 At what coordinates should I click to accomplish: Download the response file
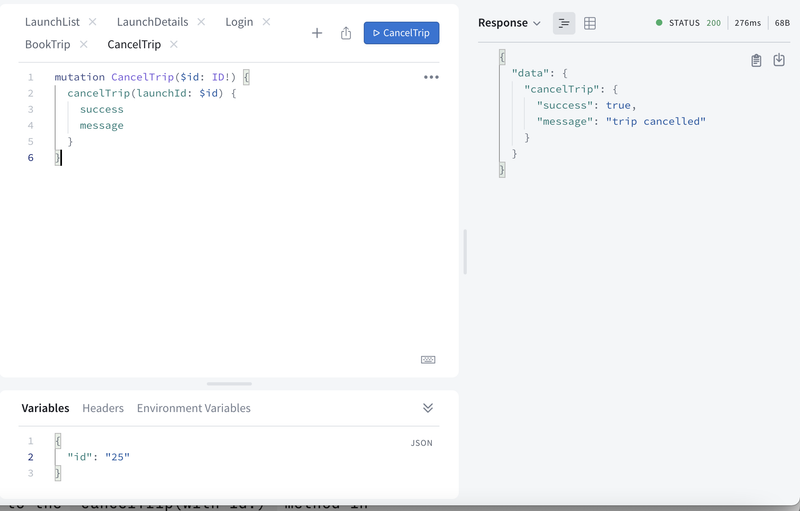[779, 61]
